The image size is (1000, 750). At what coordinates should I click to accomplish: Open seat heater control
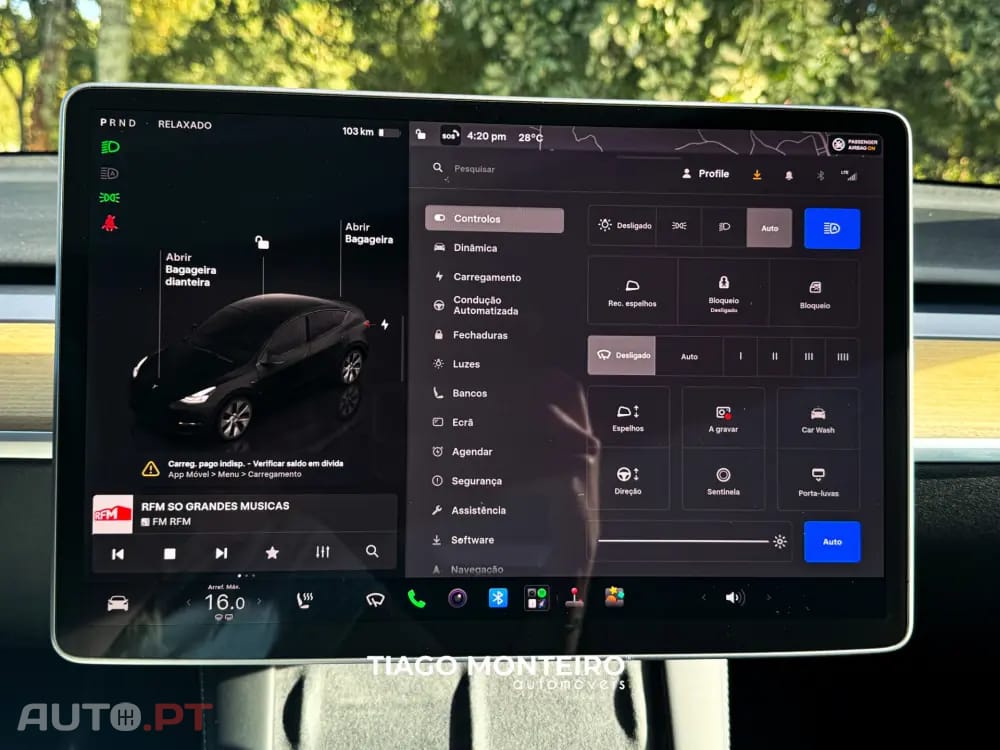(305, 600)
